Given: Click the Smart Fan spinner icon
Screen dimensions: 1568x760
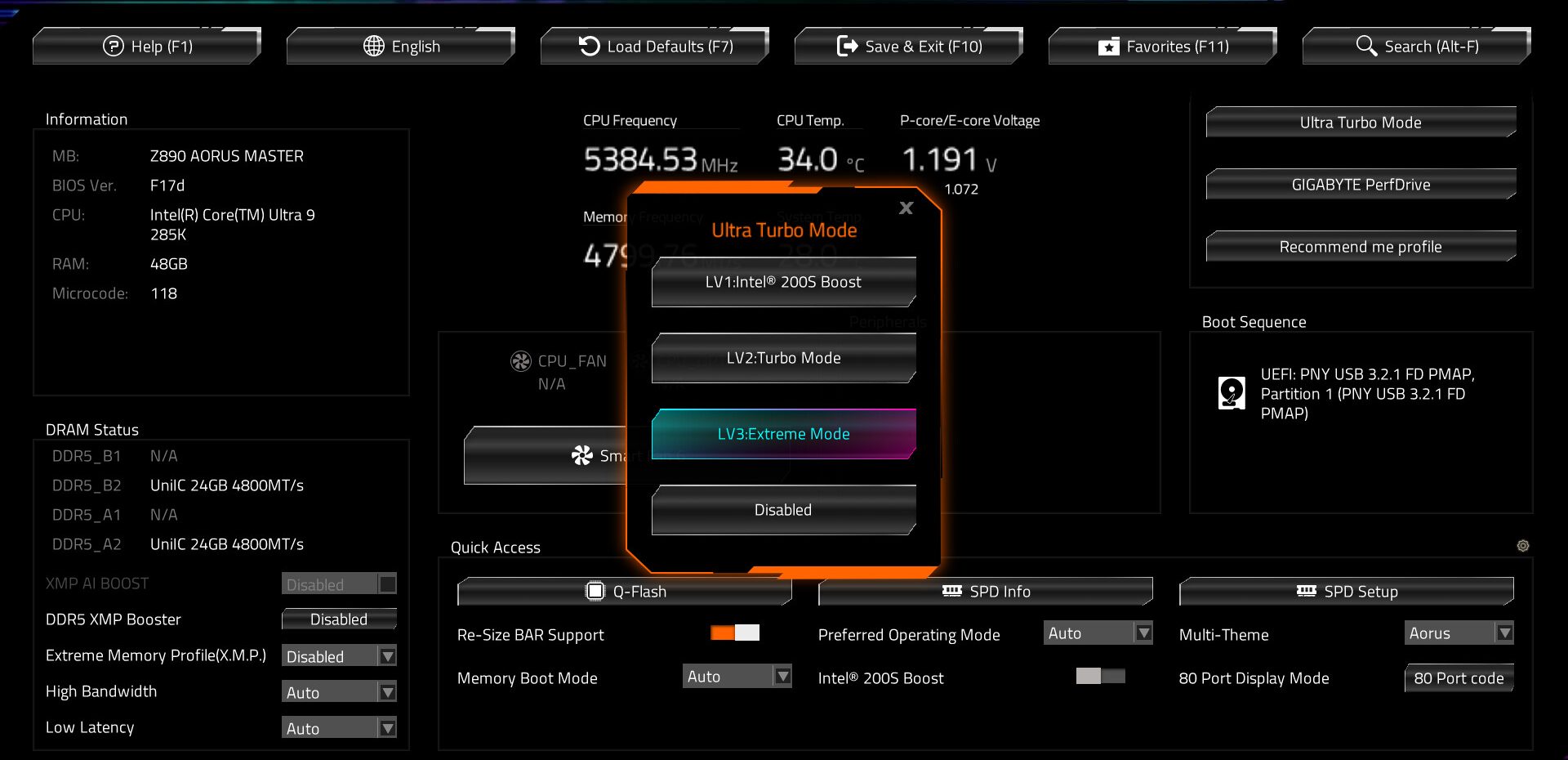Looking at the screenshot, I should (x=582, y=455).
